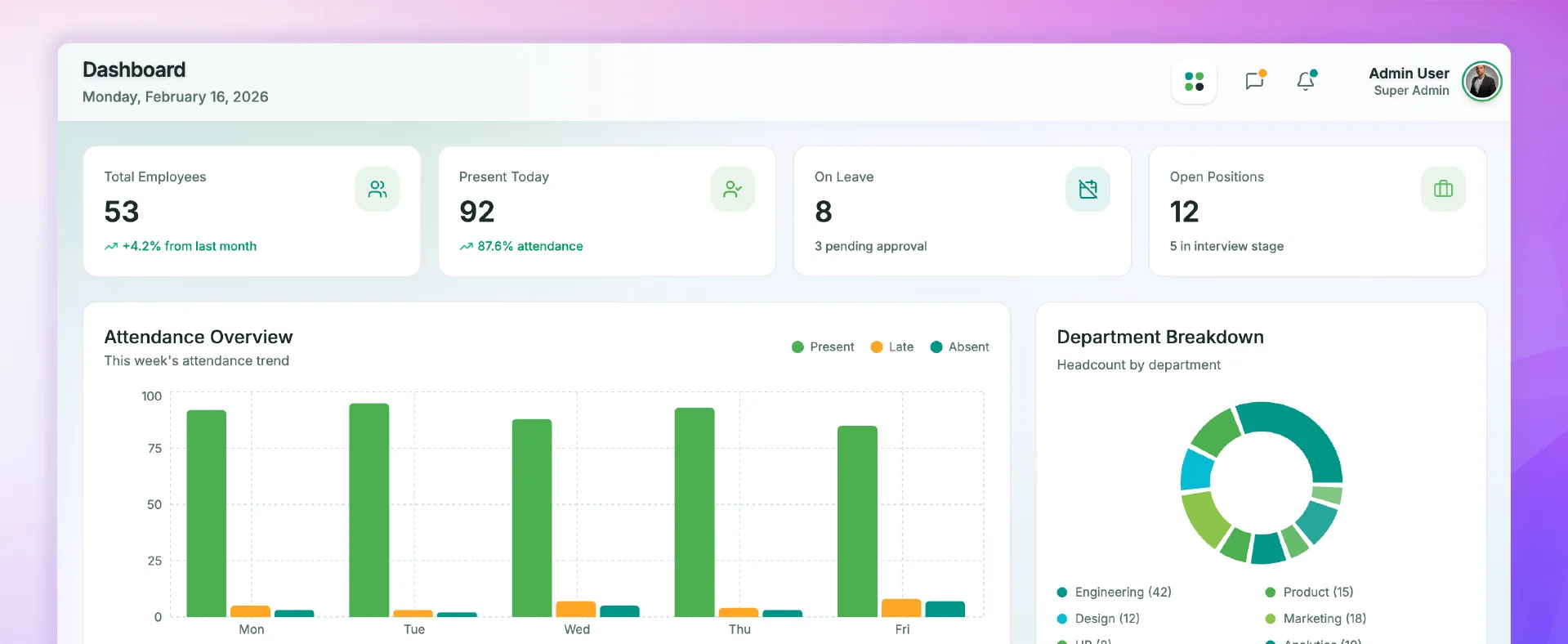Click the Present Today value 92
Image resolution: width=1568 pixels, height=644 pixels.
477,212
